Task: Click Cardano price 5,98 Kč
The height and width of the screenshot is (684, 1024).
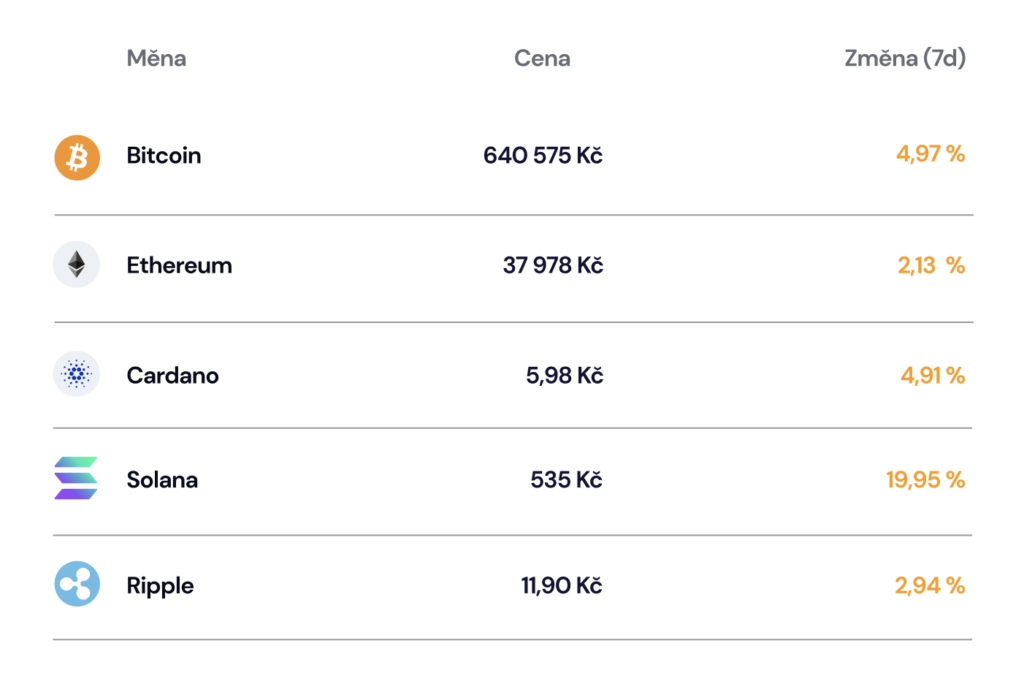Action: pos(564,375)
